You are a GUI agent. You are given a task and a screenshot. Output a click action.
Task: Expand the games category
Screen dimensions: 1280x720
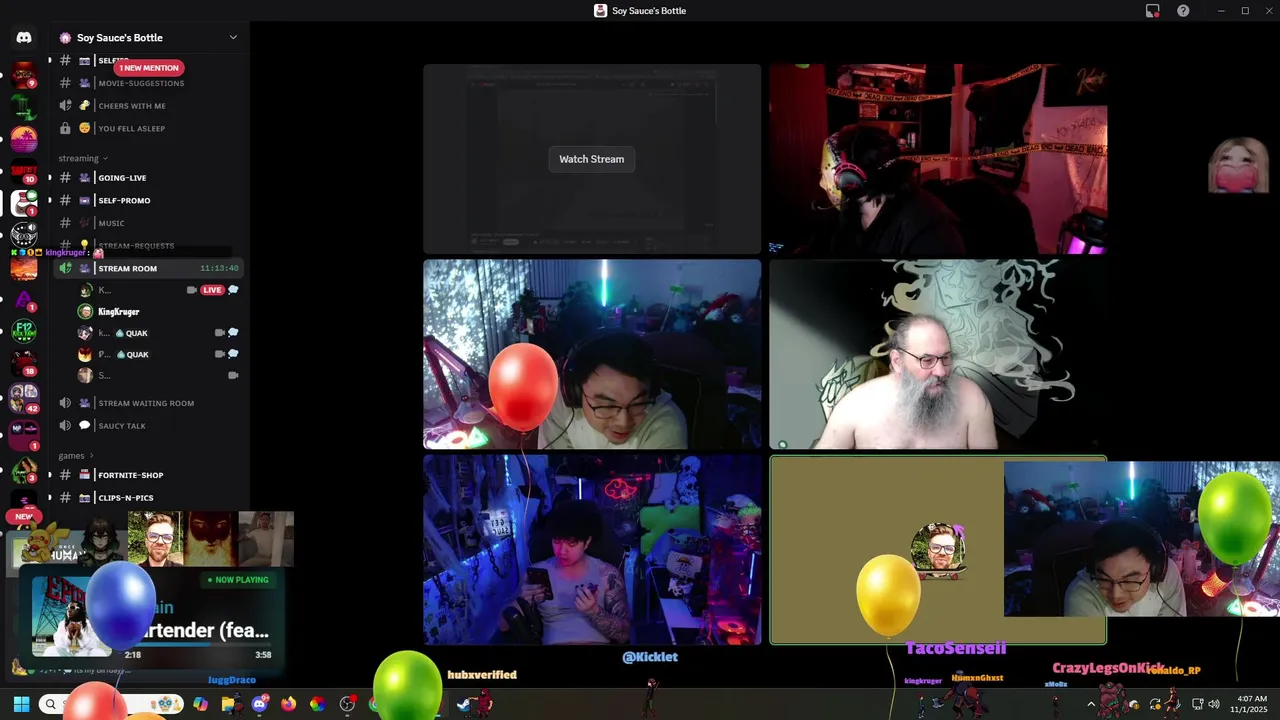(x=75, y=455)
